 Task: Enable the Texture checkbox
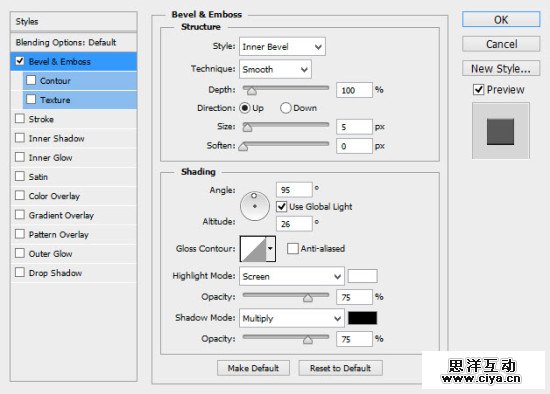click(31, 99)
